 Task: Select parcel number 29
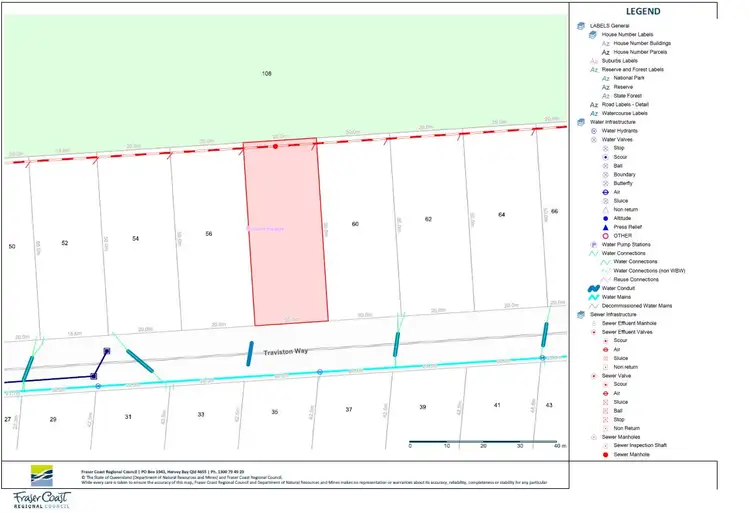53,420
